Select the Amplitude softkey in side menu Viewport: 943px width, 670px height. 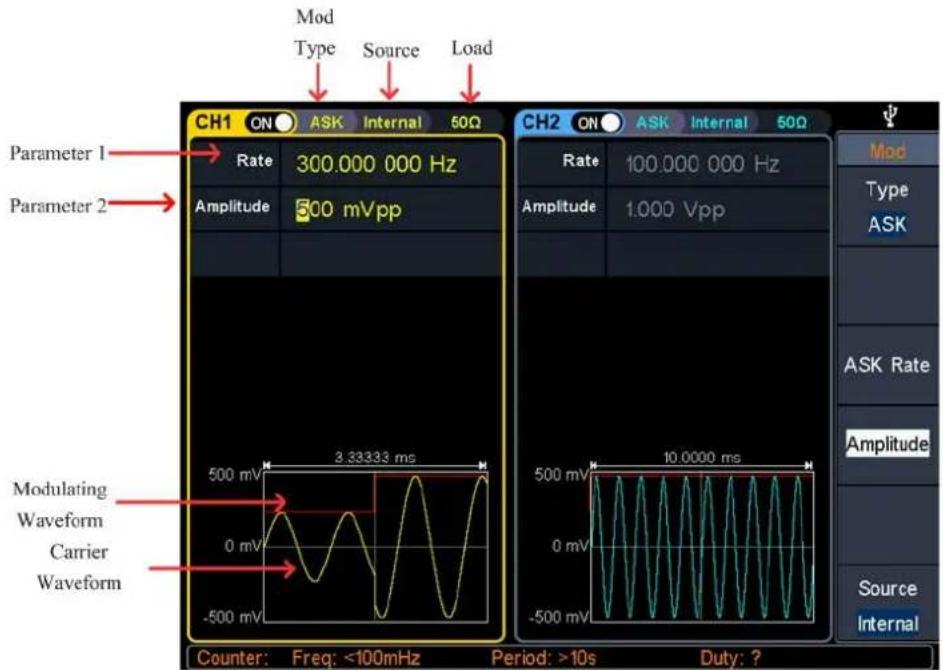click(x=887, y=444)
